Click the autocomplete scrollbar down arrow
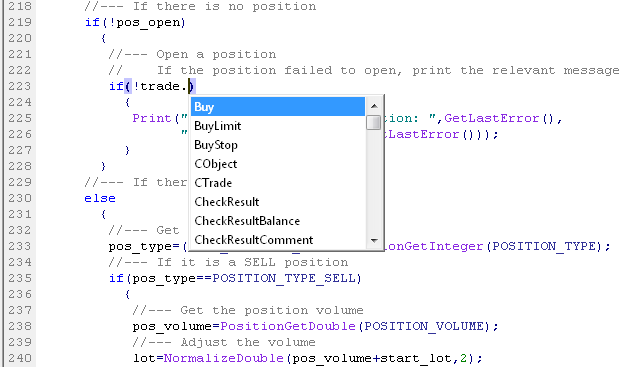This screenshot has height=367, width=622. pyautogui.click(x=374, y=240)
